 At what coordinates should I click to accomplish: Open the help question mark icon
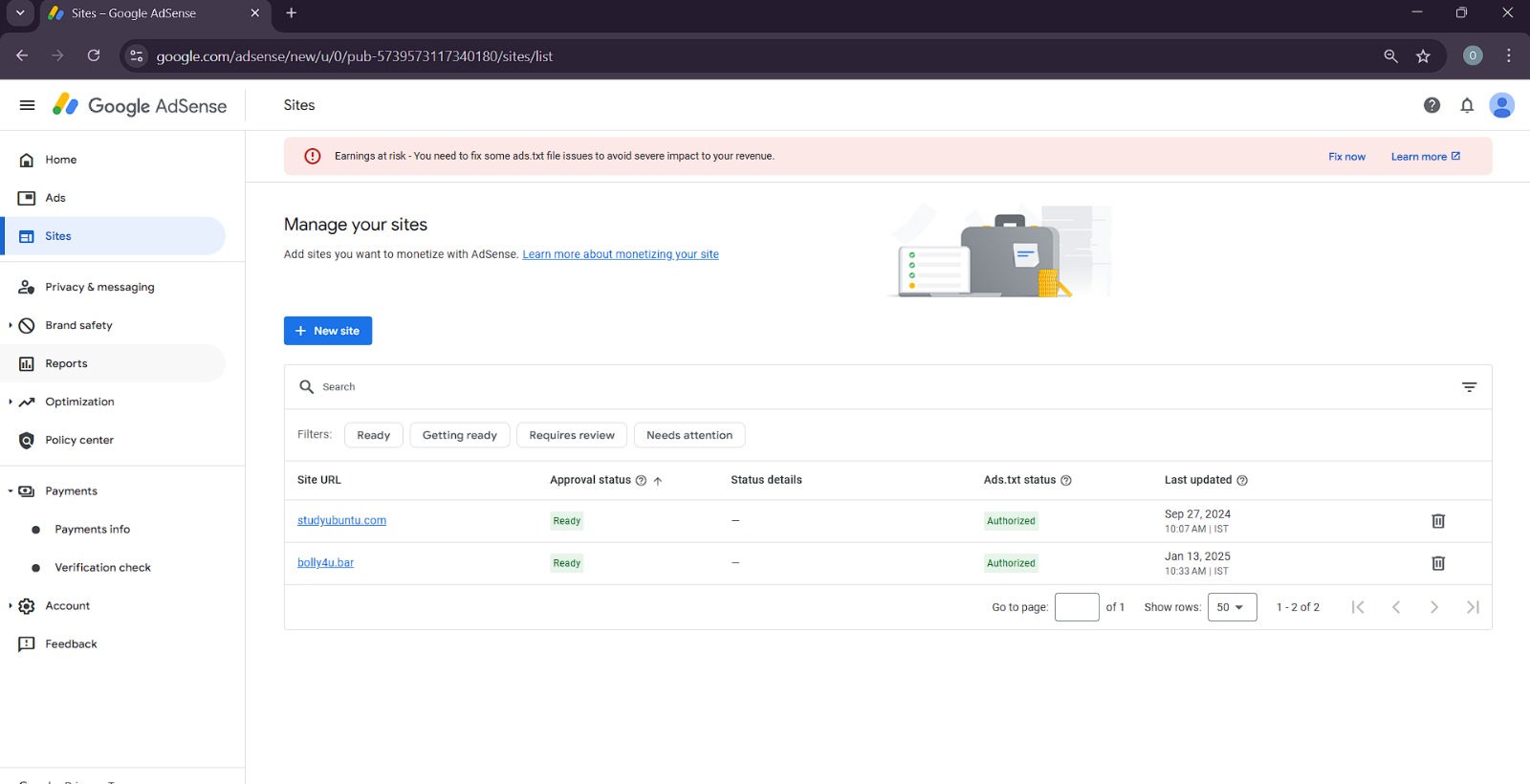pos(1432,105)
